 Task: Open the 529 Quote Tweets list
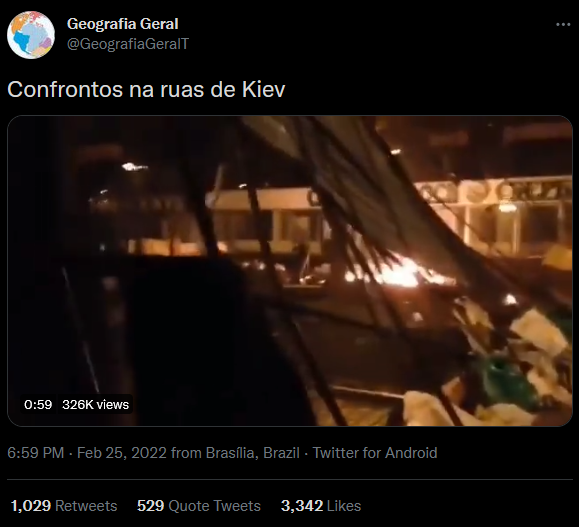coord(199,506)
